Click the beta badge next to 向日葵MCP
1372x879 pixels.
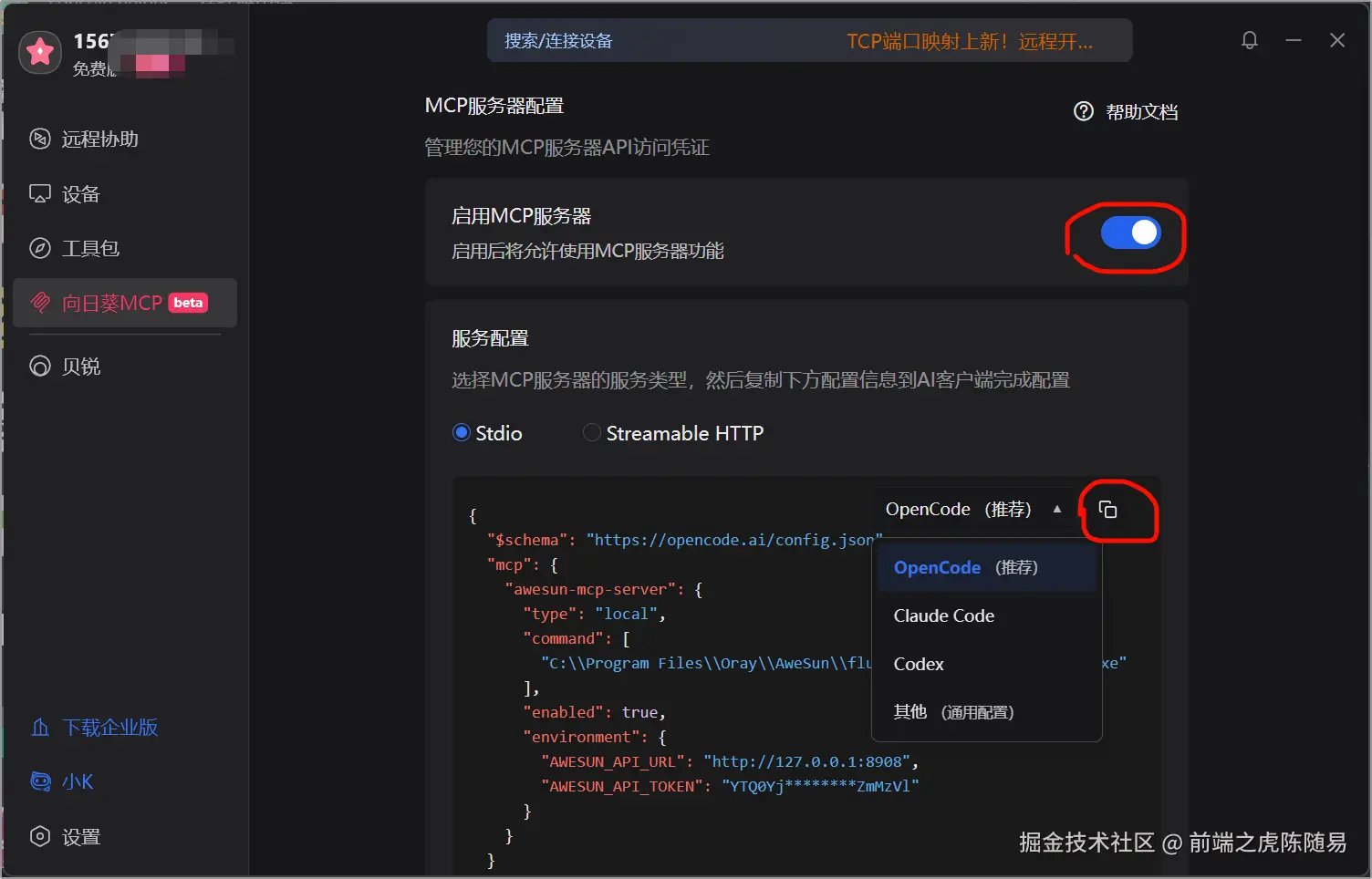click(x=188, y=303)
